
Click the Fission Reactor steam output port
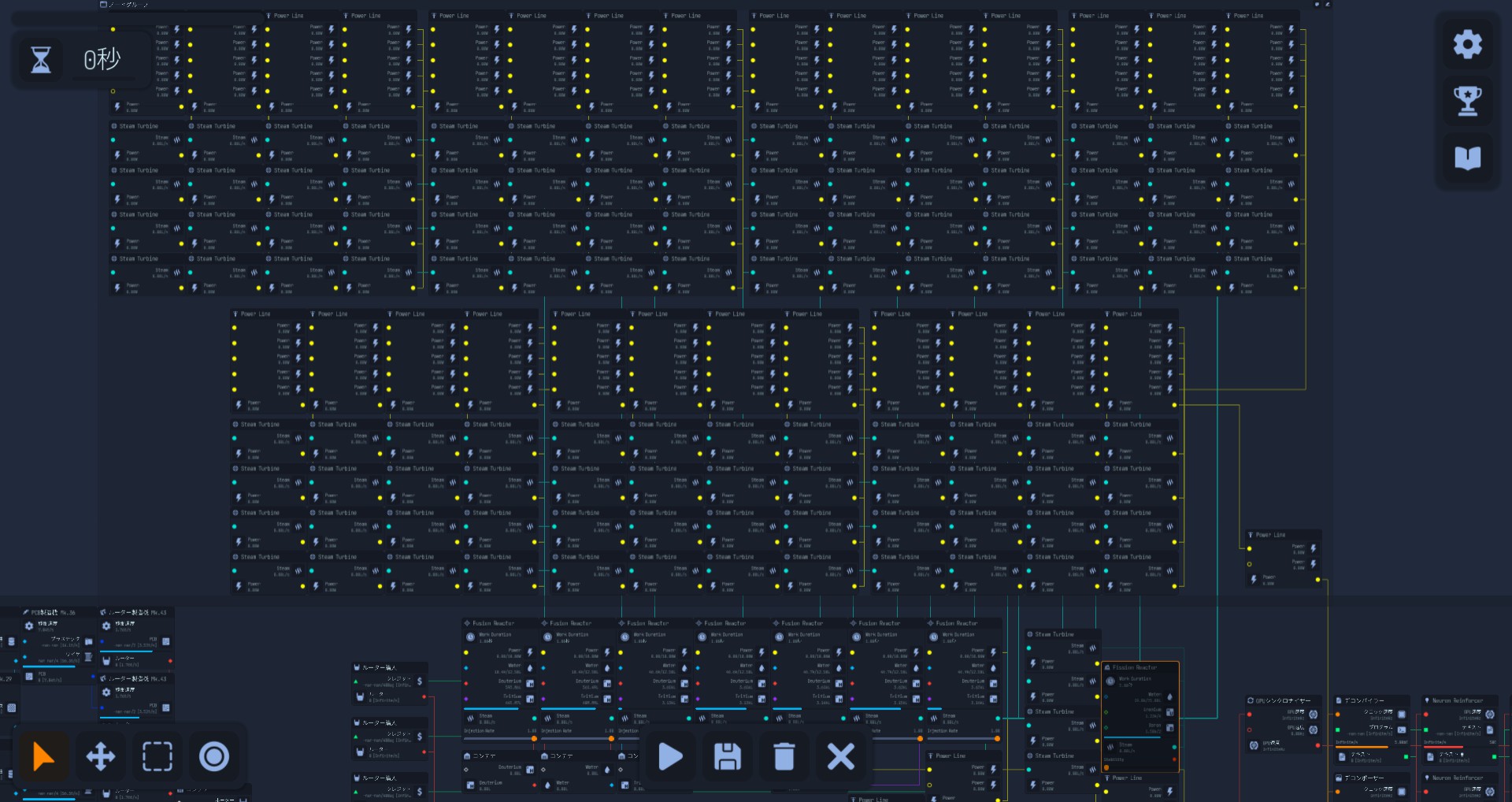[1174, 747]
